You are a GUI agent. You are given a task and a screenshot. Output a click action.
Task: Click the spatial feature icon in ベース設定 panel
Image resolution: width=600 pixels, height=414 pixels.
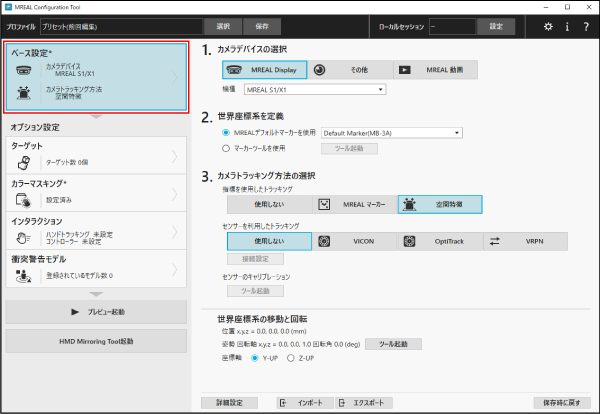(x=24, y=93)
